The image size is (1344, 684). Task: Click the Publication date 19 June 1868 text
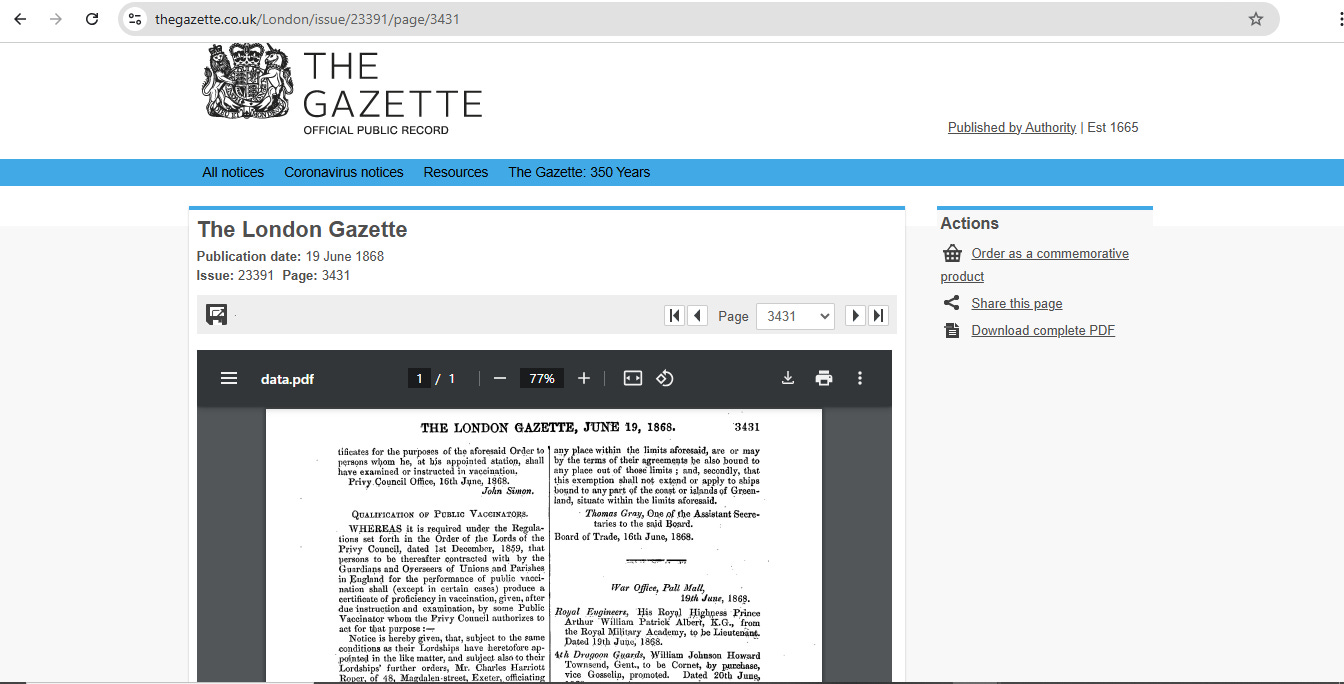click(290, 256)
